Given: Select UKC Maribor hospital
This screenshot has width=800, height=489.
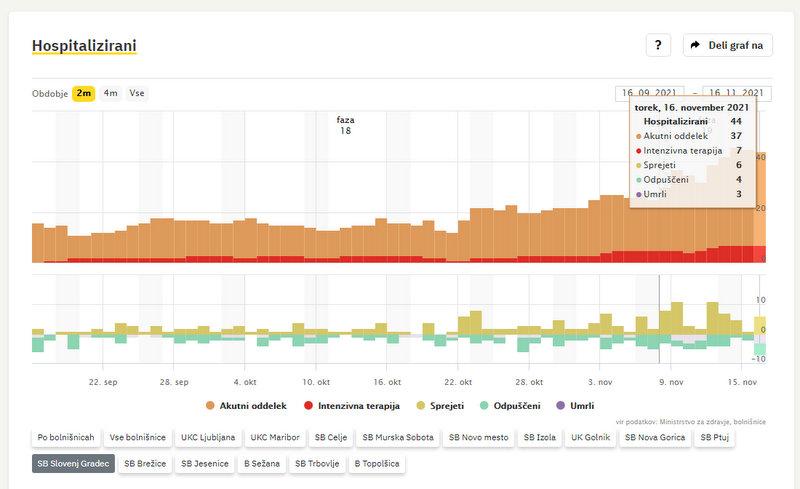Looking at the screenshot, I should point(275,437).
